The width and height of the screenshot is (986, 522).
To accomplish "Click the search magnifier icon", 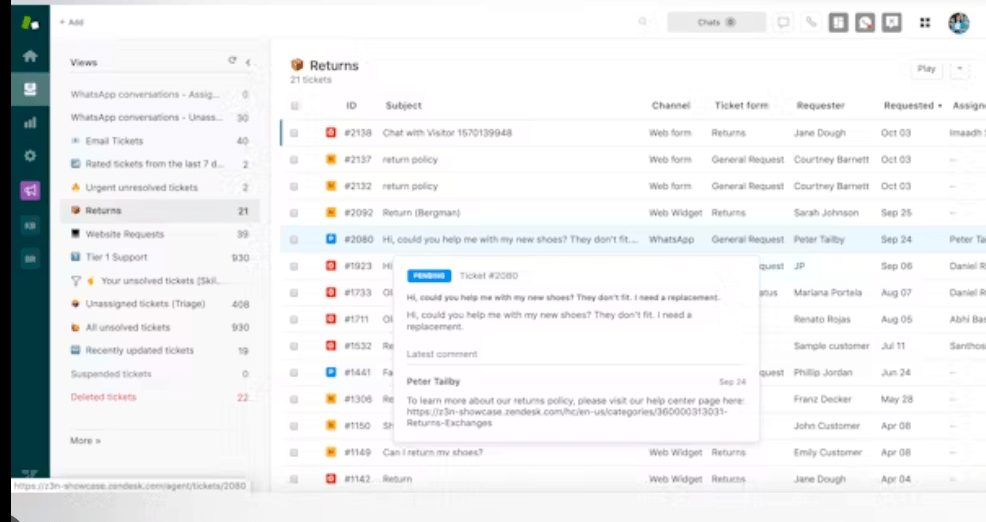I will pos(642,22).
